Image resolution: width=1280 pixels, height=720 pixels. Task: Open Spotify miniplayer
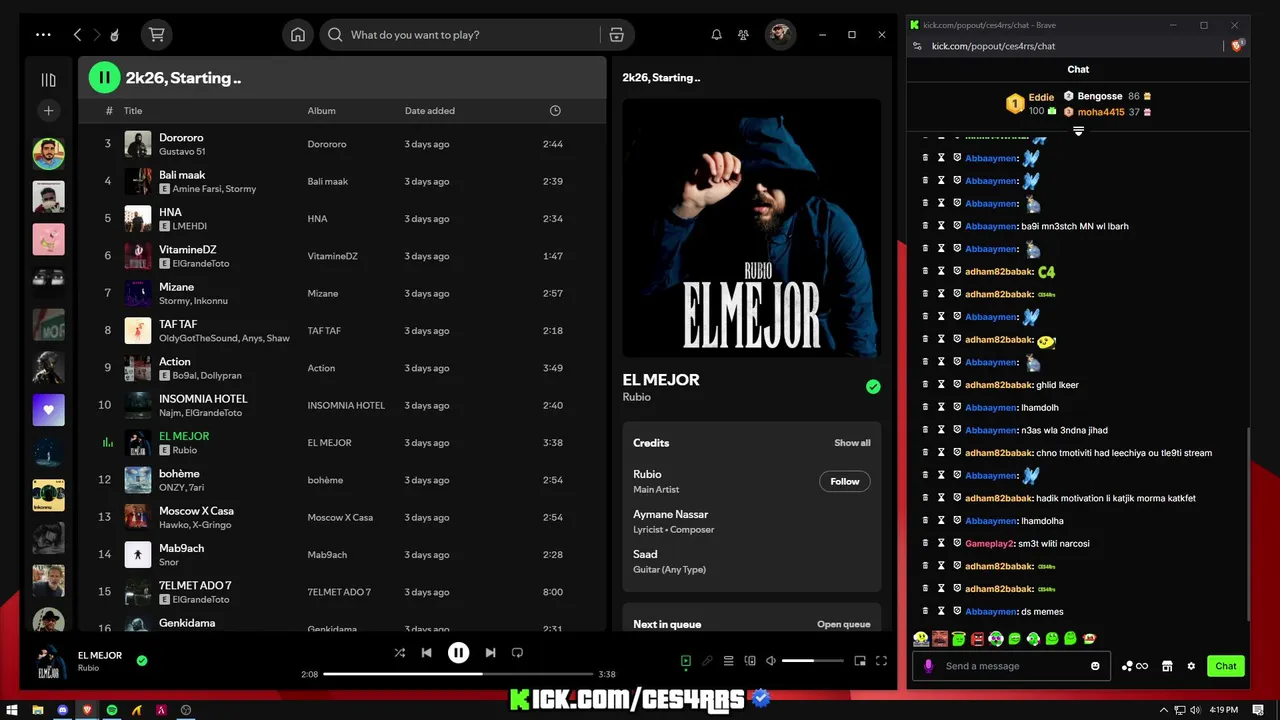pyautogui.click(x=860, y=661)
